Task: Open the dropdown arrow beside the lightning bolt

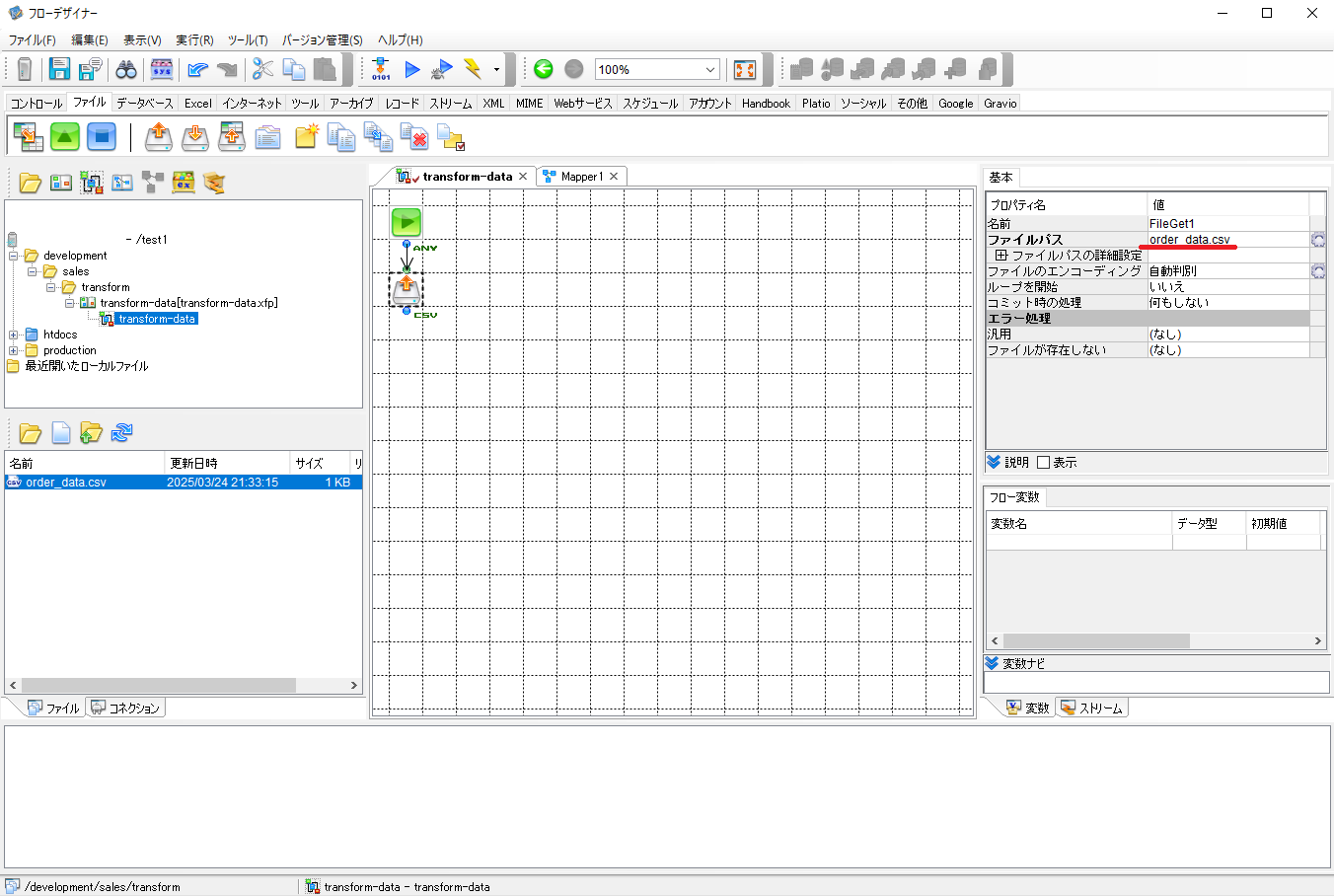Action: pos(496,70)
